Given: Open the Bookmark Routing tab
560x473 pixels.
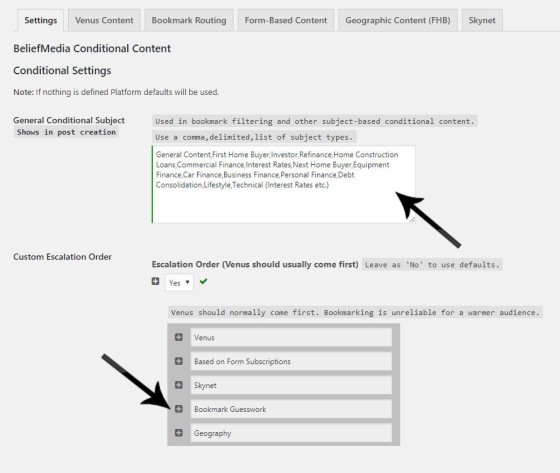Looking at the screenshot, I should [189, 20].
